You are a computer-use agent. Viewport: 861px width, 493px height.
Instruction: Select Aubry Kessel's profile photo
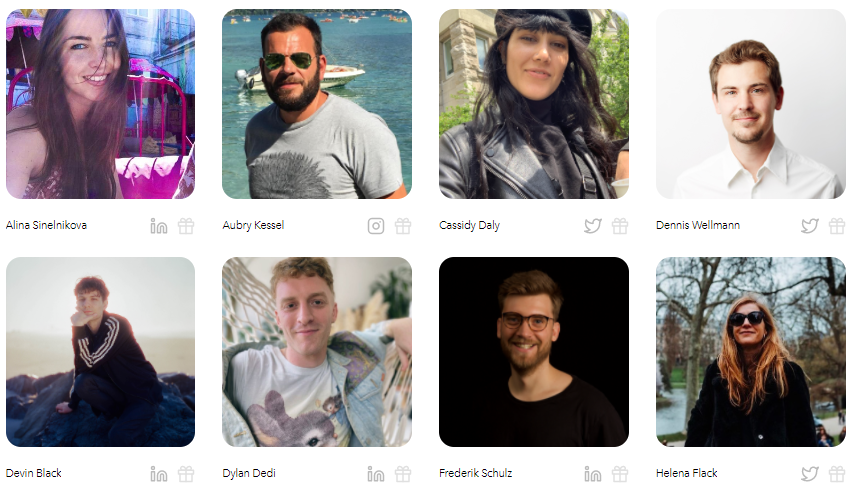(x=317, y=104)
